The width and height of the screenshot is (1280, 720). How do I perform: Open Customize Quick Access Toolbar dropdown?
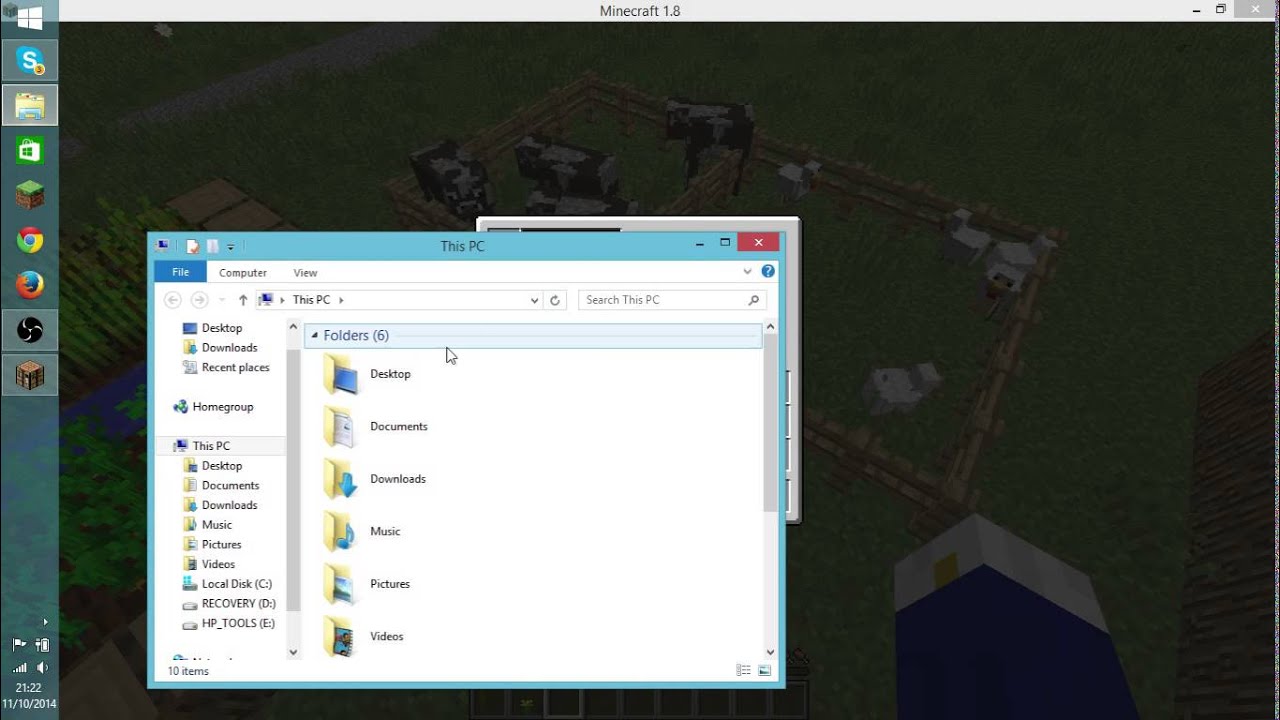click(231, 247)
